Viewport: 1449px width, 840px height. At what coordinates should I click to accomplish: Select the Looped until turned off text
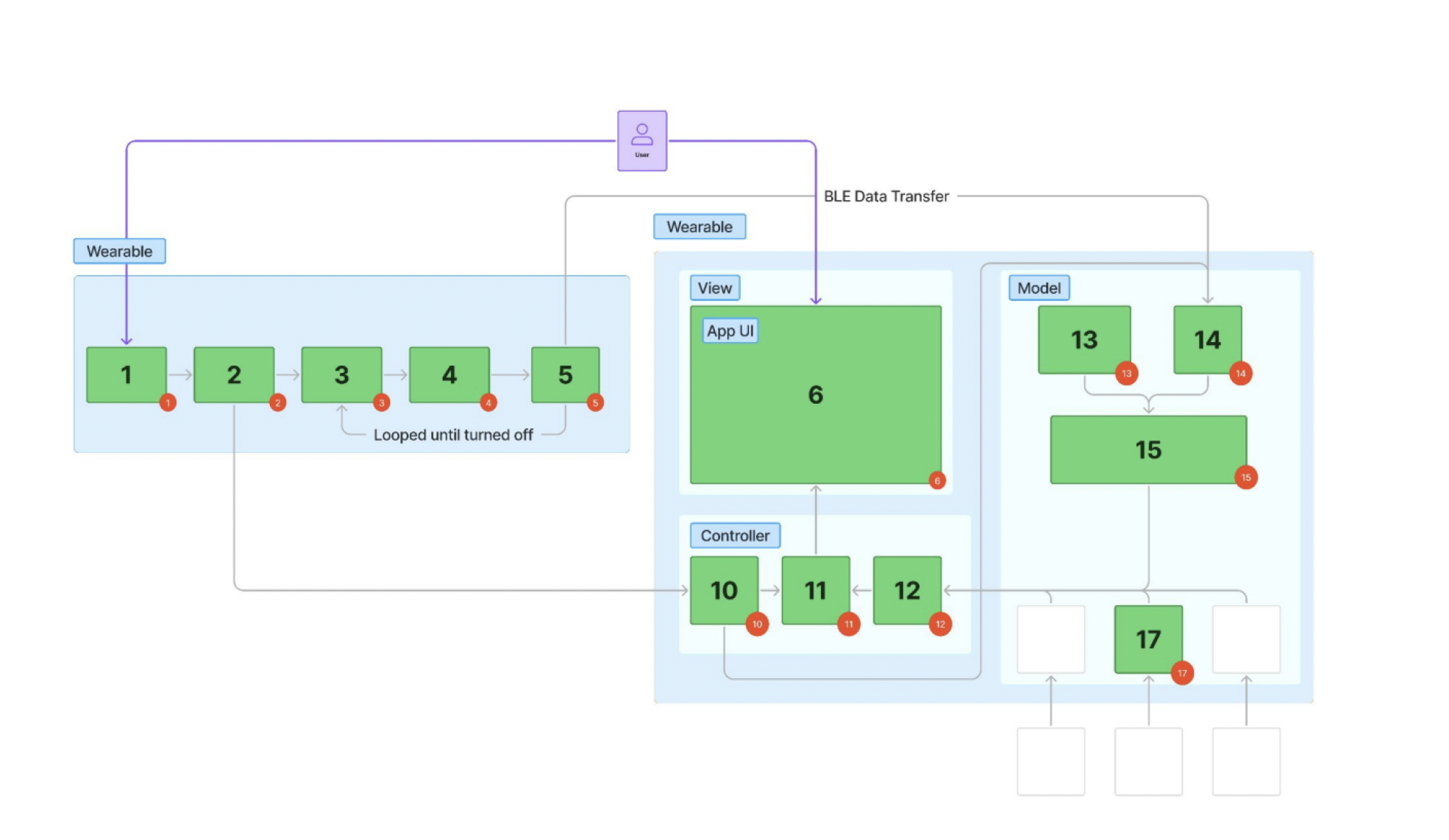pyautogui.click(x=453, y=435)
